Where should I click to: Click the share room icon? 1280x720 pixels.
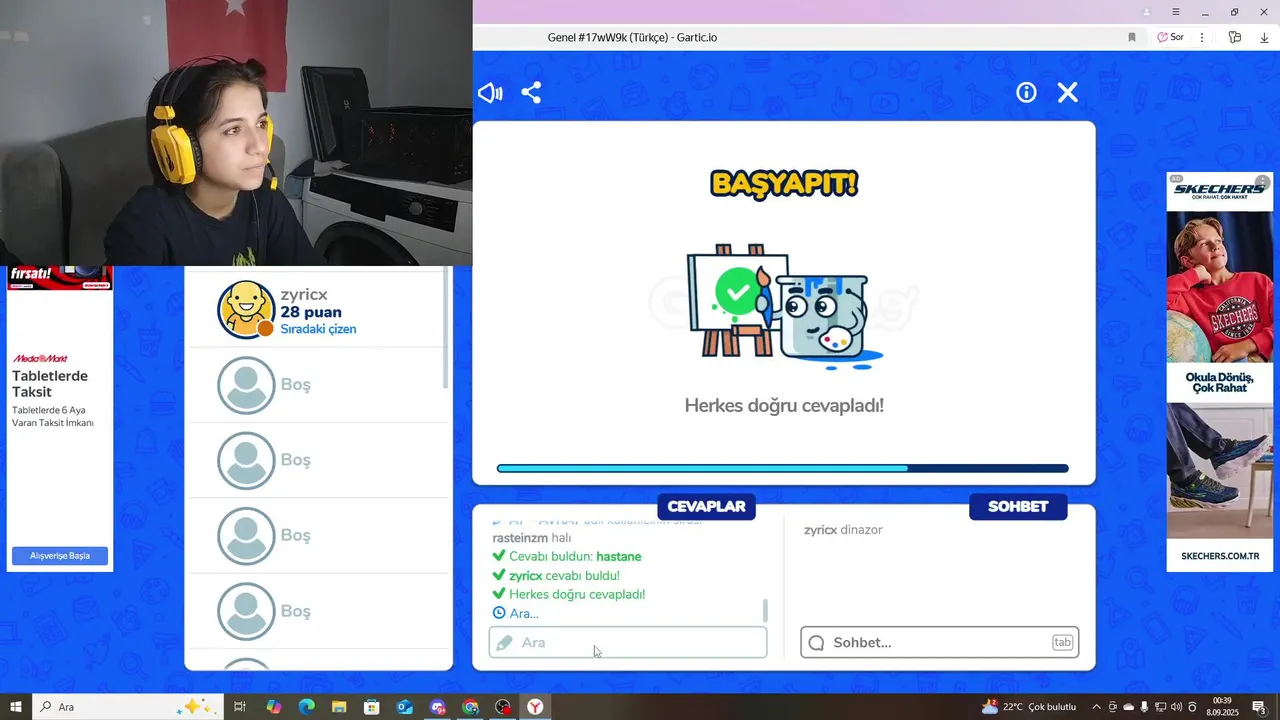click(531, 93)
